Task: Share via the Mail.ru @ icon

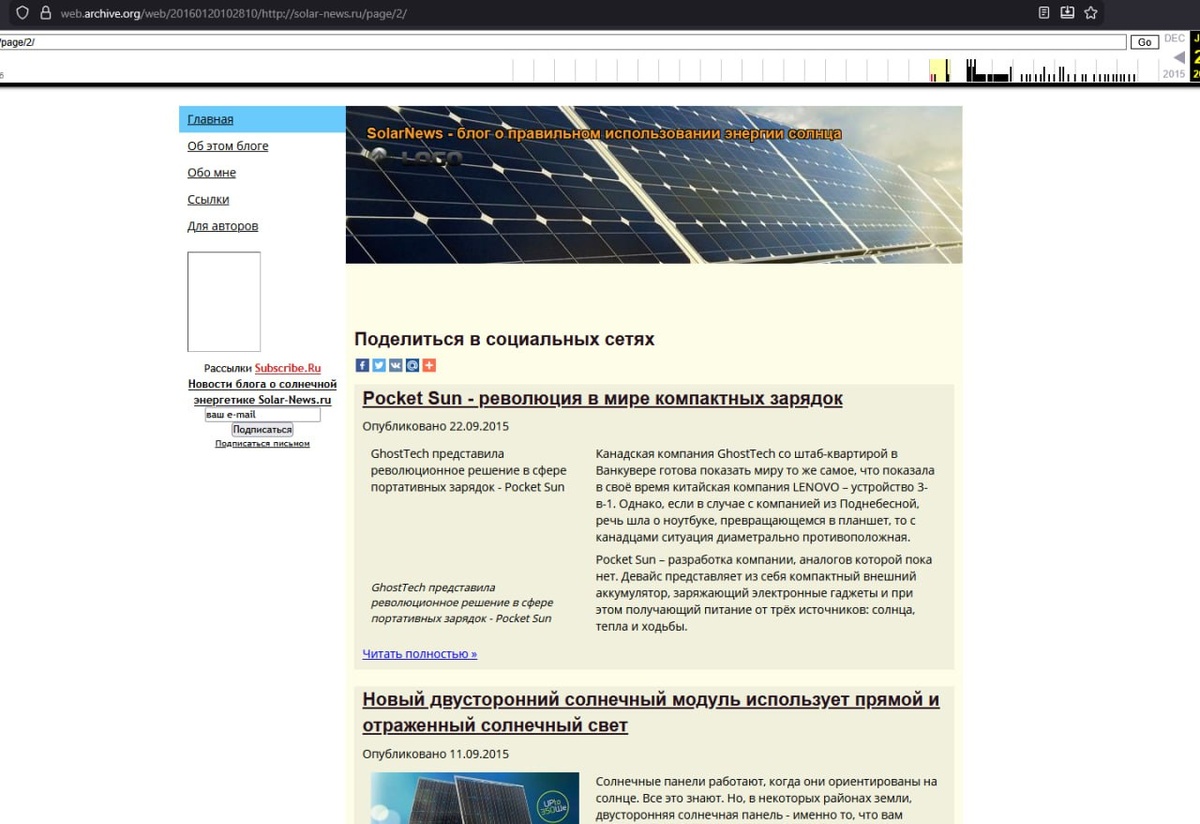Action: [x=412, y=365]
